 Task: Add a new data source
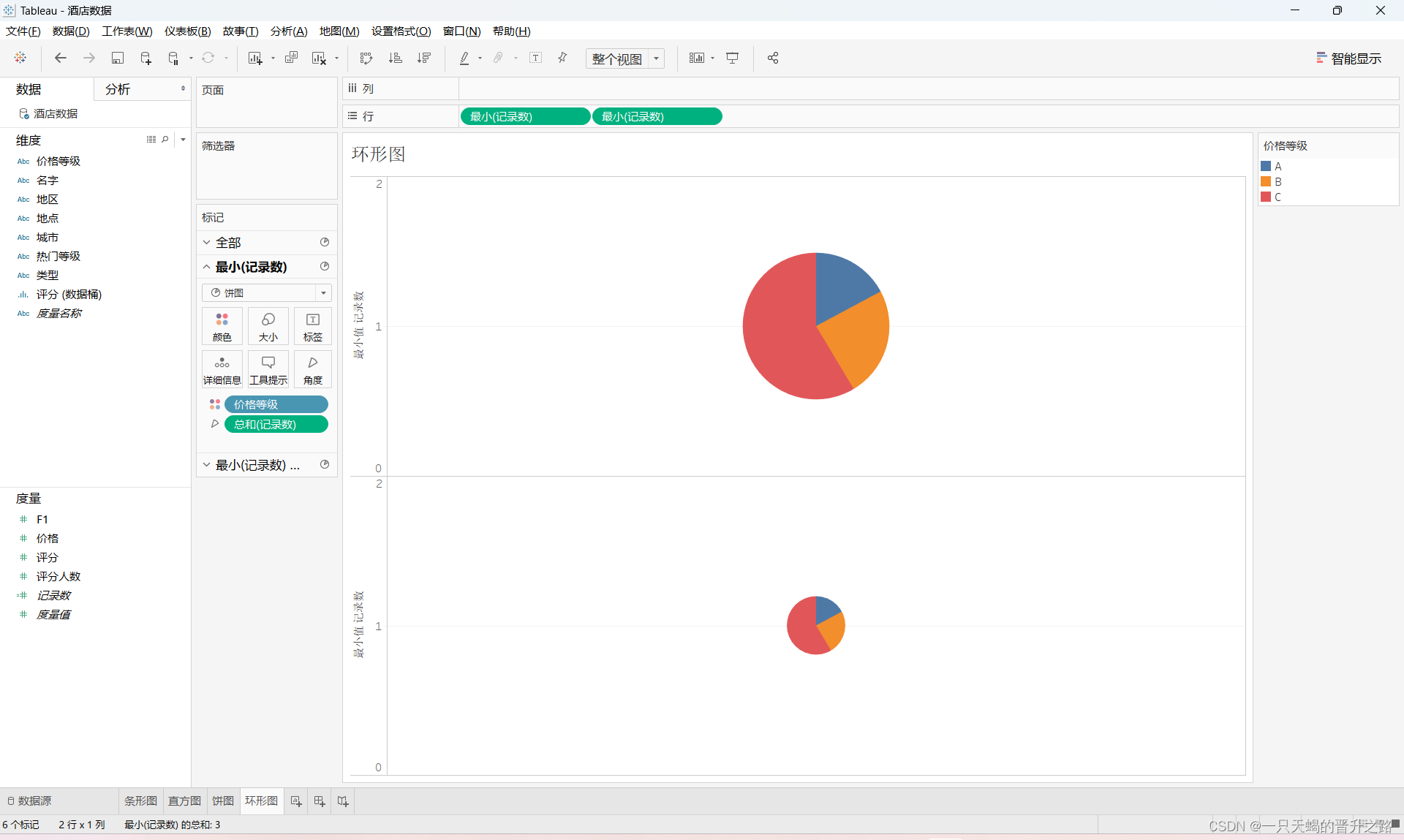pyautogui.click(x=146, y=58)
